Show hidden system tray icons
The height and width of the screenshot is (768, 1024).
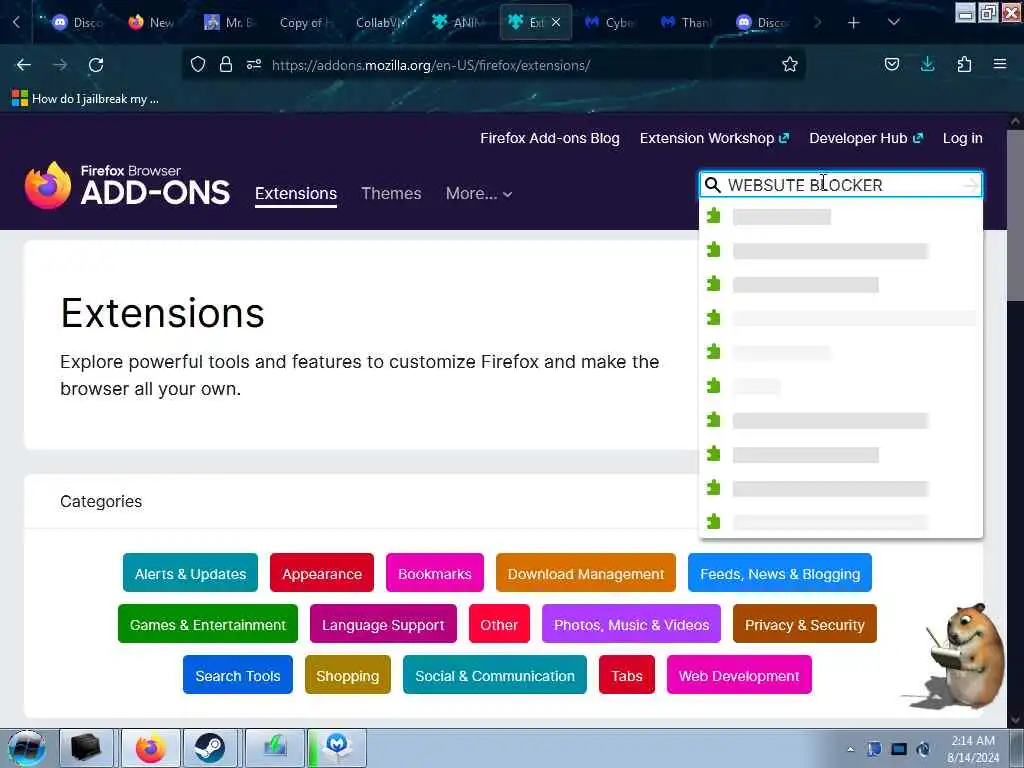pos(850,750)
